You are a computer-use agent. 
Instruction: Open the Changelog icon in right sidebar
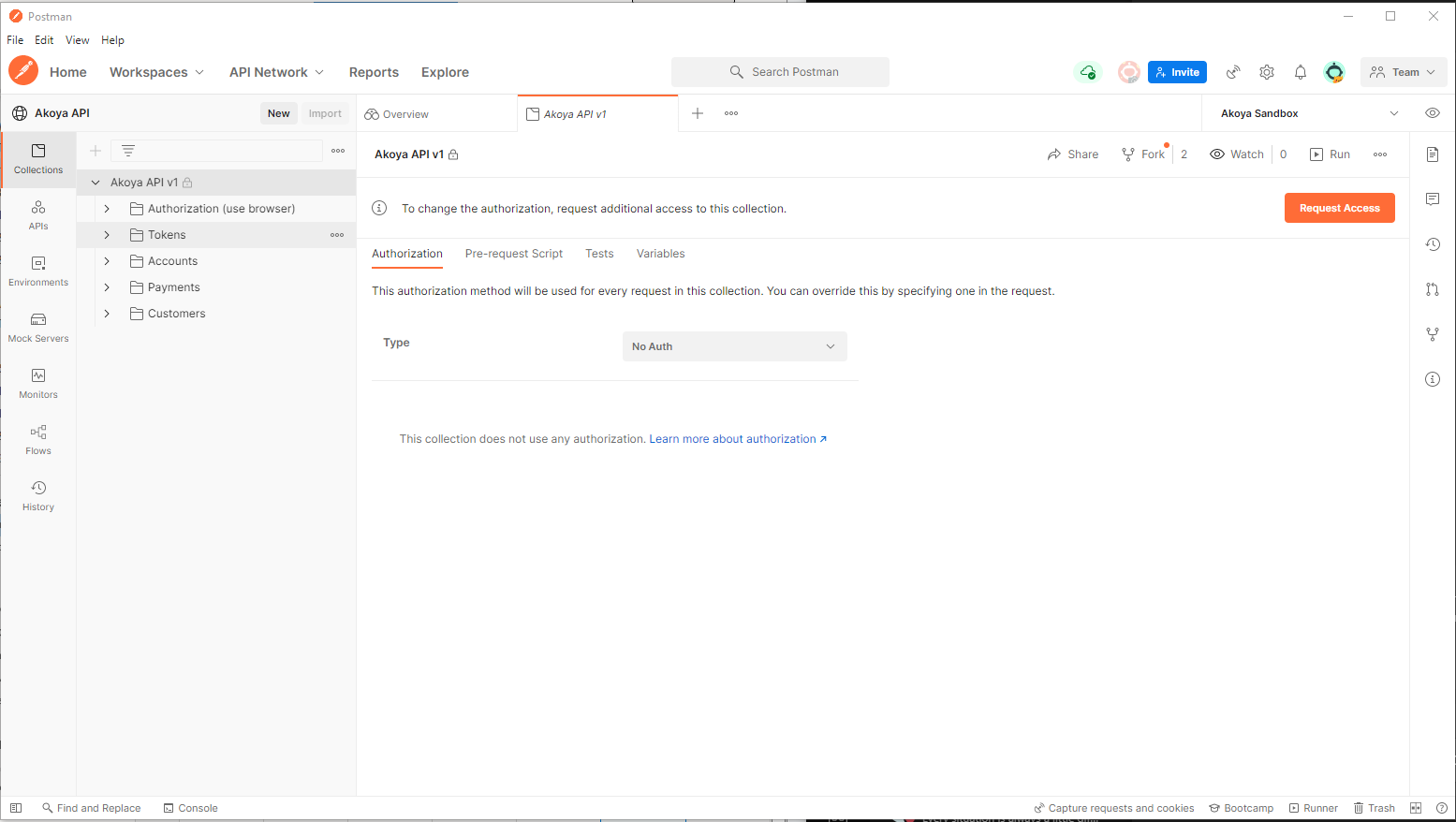tap(1433, 244)
